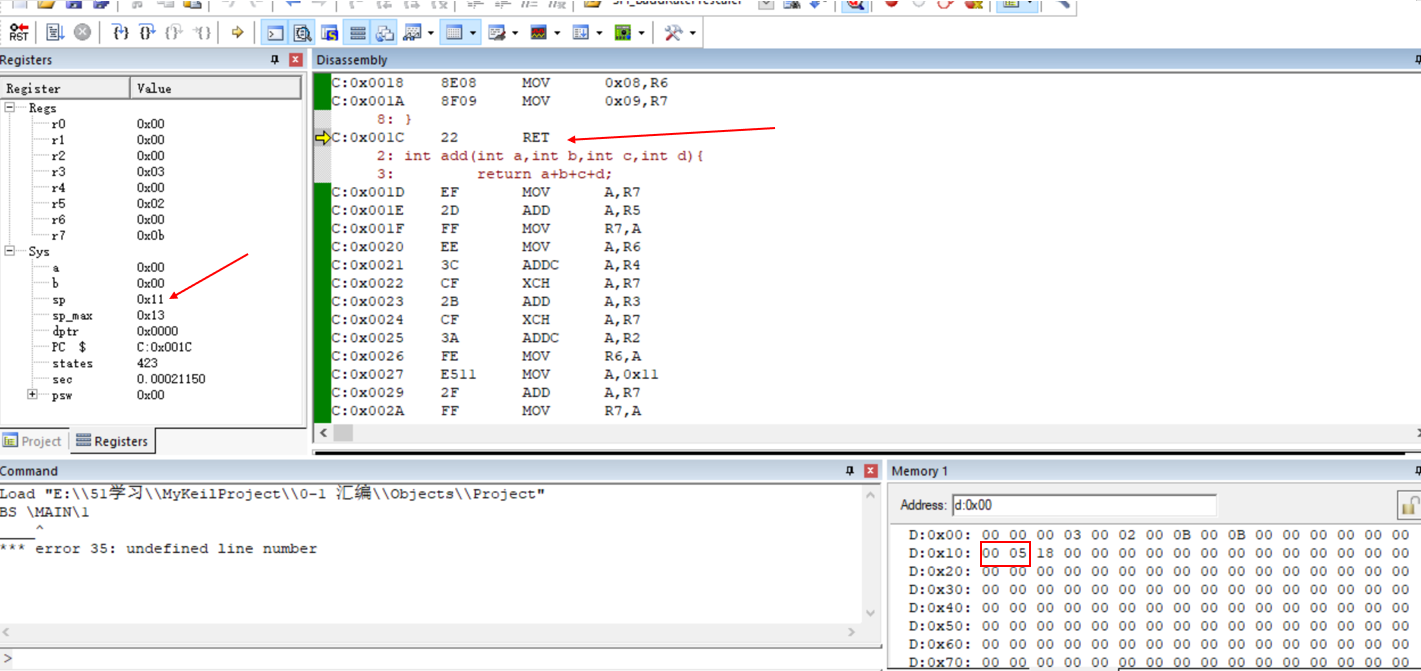Click Disassembly horizontal scrollbar left arrow
This screenshot has width=1421, height=671.
pos(322,433)
